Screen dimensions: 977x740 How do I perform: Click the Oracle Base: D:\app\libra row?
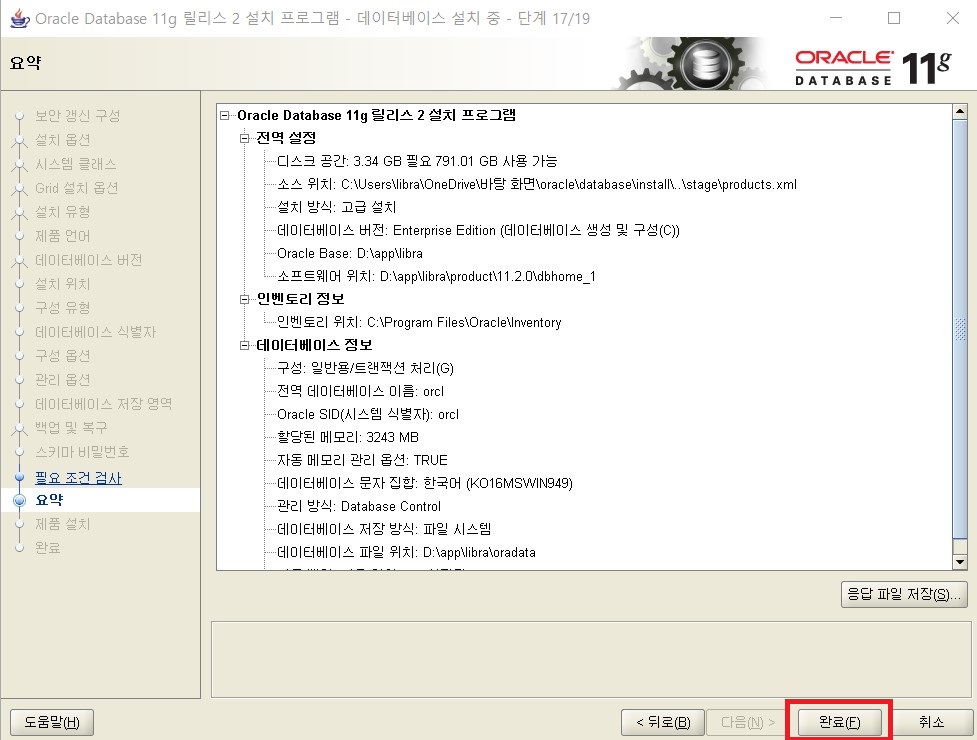[350, 254]
